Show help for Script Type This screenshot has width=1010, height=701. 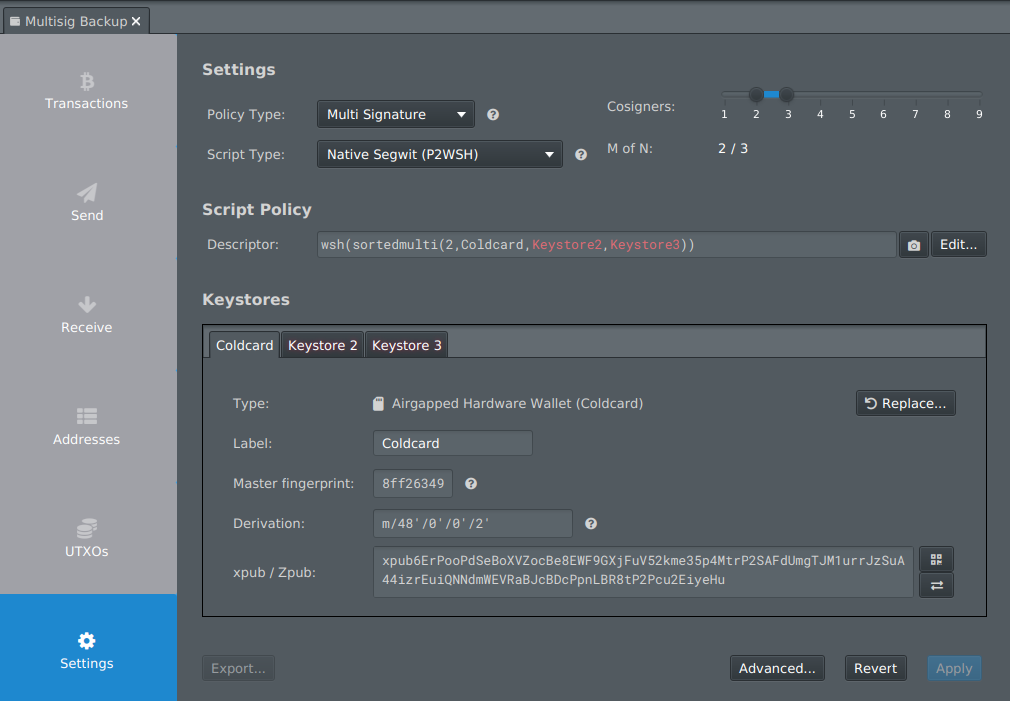[581, 155]
